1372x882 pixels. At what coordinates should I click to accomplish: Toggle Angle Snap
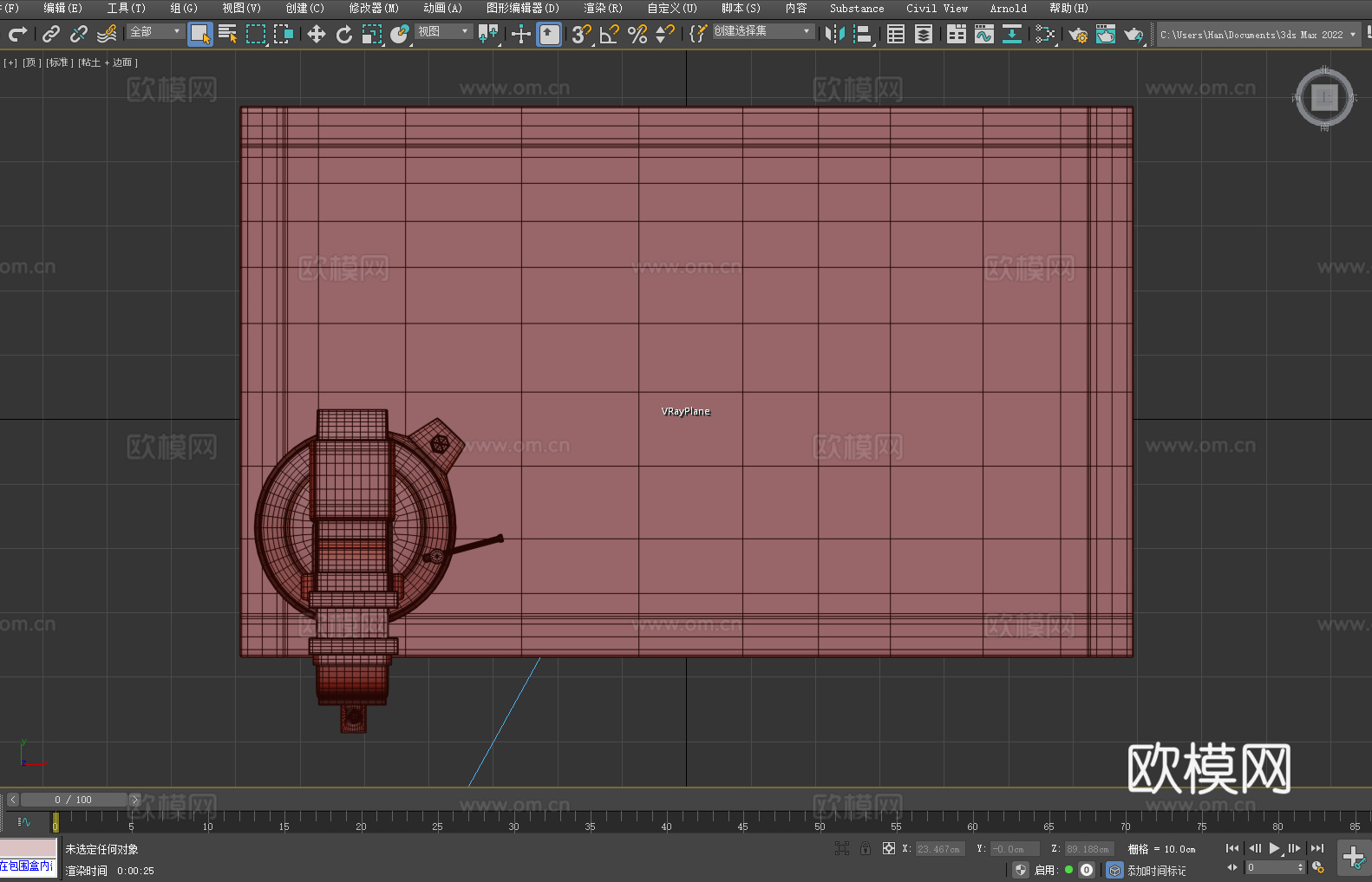610,34
